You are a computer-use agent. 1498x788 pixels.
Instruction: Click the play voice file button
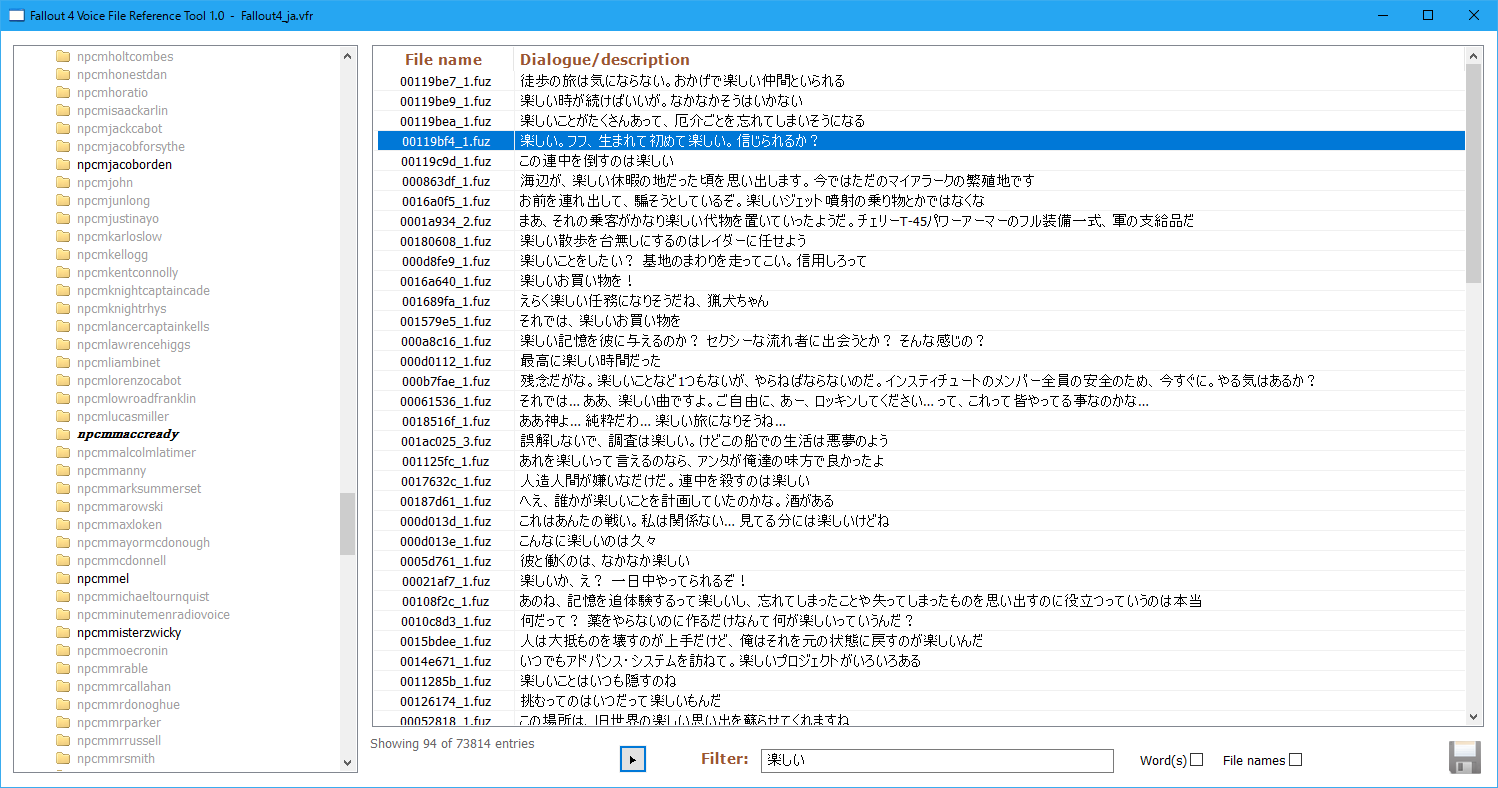632,760
